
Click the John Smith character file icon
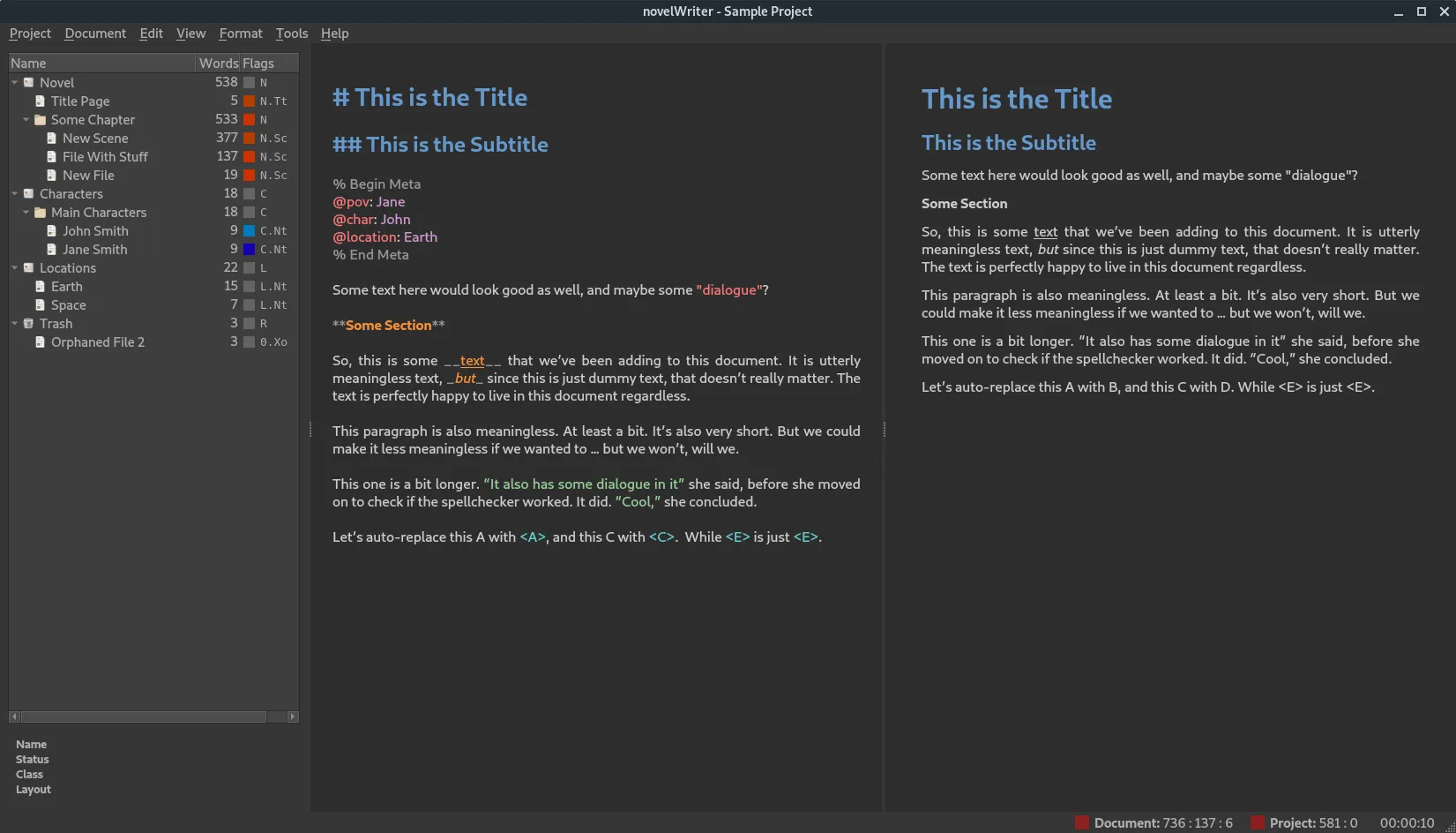(51, 230)
